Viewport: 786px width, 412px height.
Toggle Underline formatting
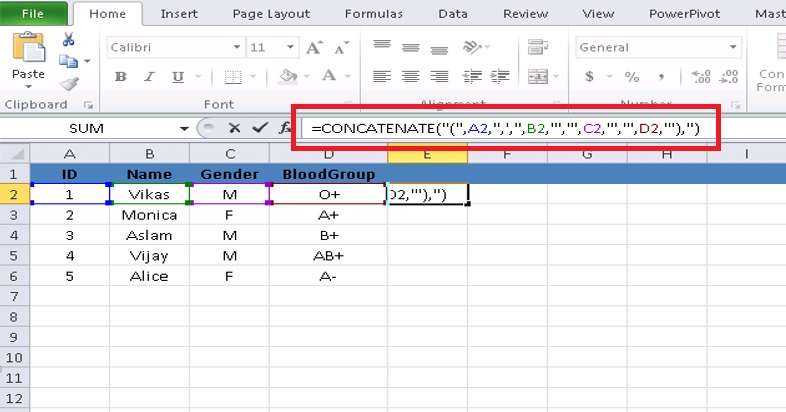click(x=177, y=77)
